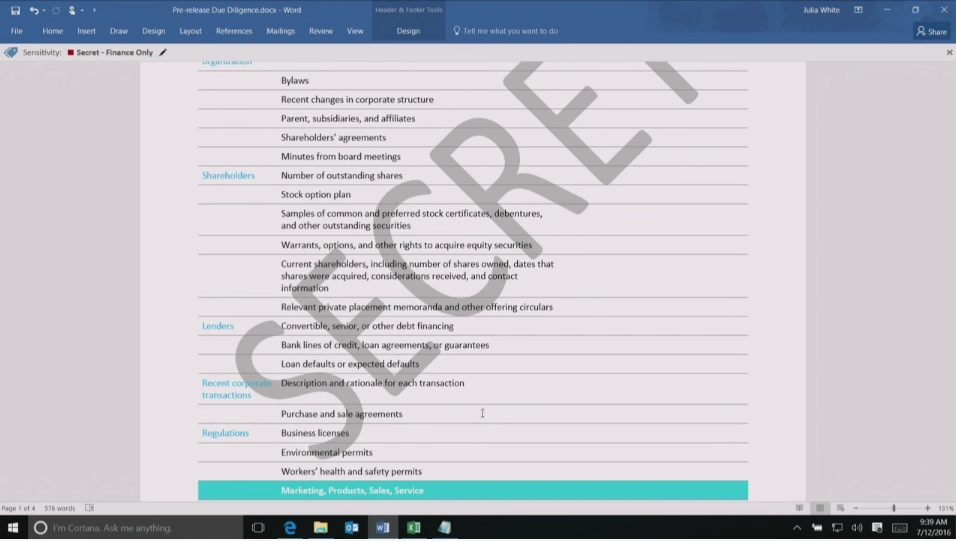Click the Tell me search field
This screenshot has height=541, width=956.
510,31
